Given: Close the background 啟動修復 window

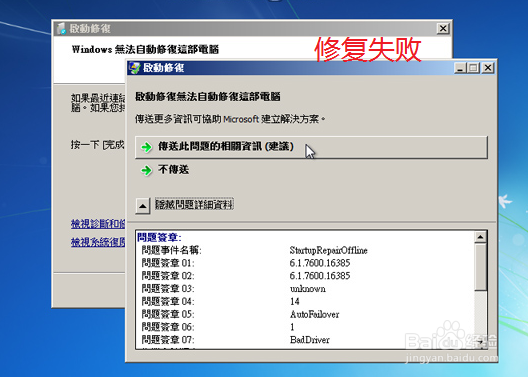Looking at the screenshot, I should coord(443,29).
